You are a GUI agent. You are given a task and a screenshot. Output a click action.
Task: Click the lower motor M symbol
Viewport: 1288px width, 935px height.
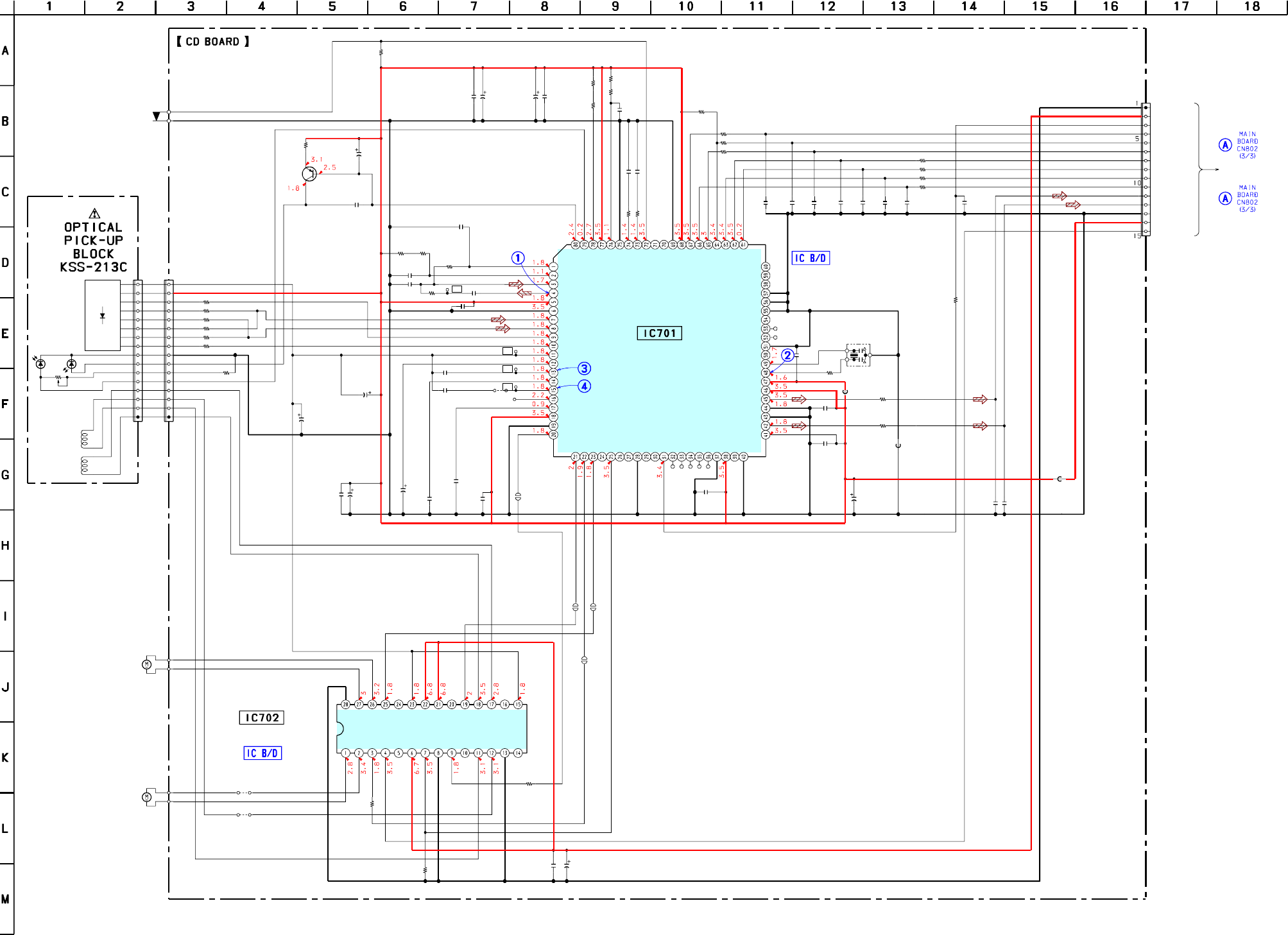click(147, 797)
